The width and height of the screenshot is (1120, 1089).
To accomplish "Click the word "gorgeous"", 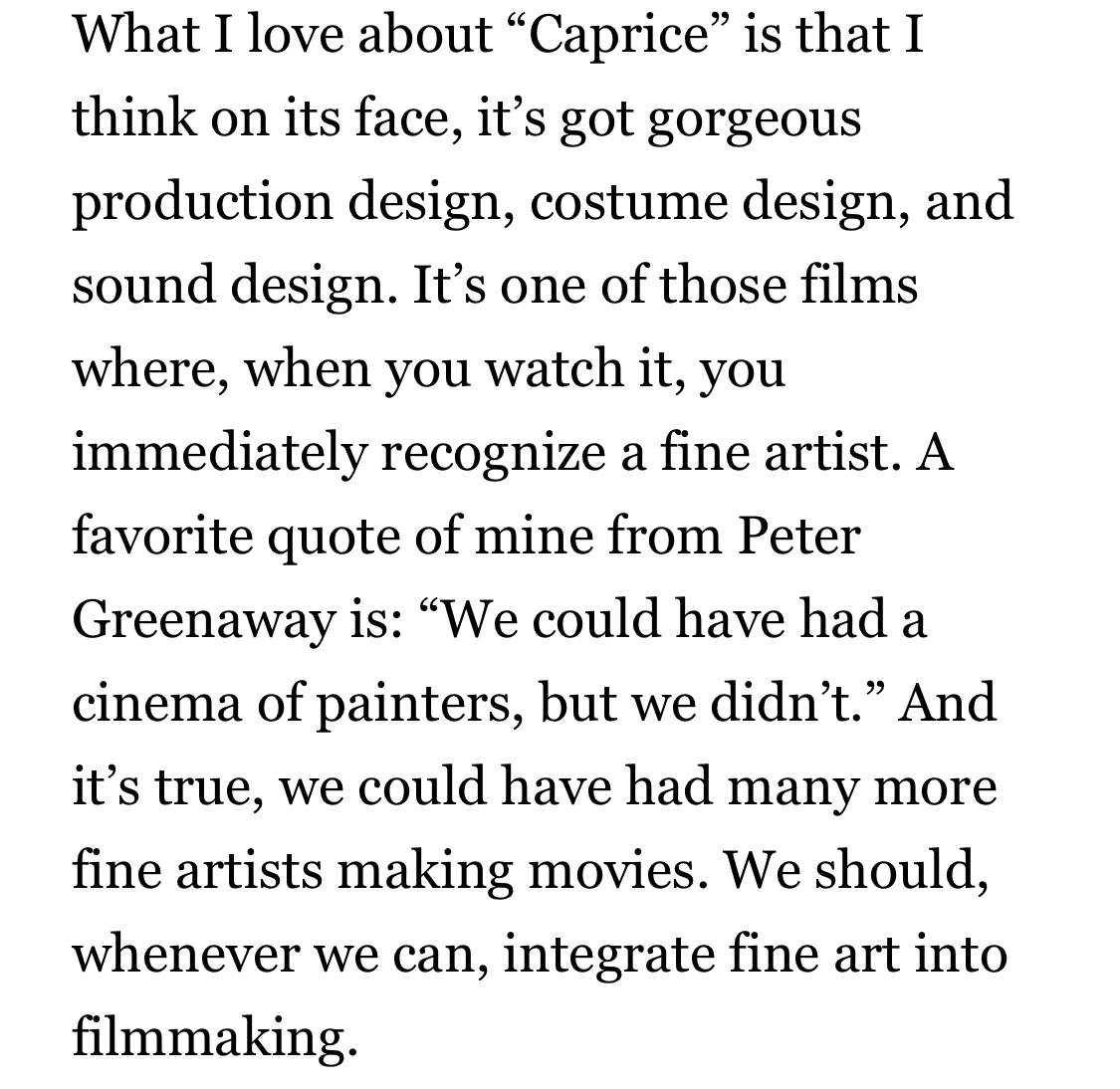I will tap(754, 119).
